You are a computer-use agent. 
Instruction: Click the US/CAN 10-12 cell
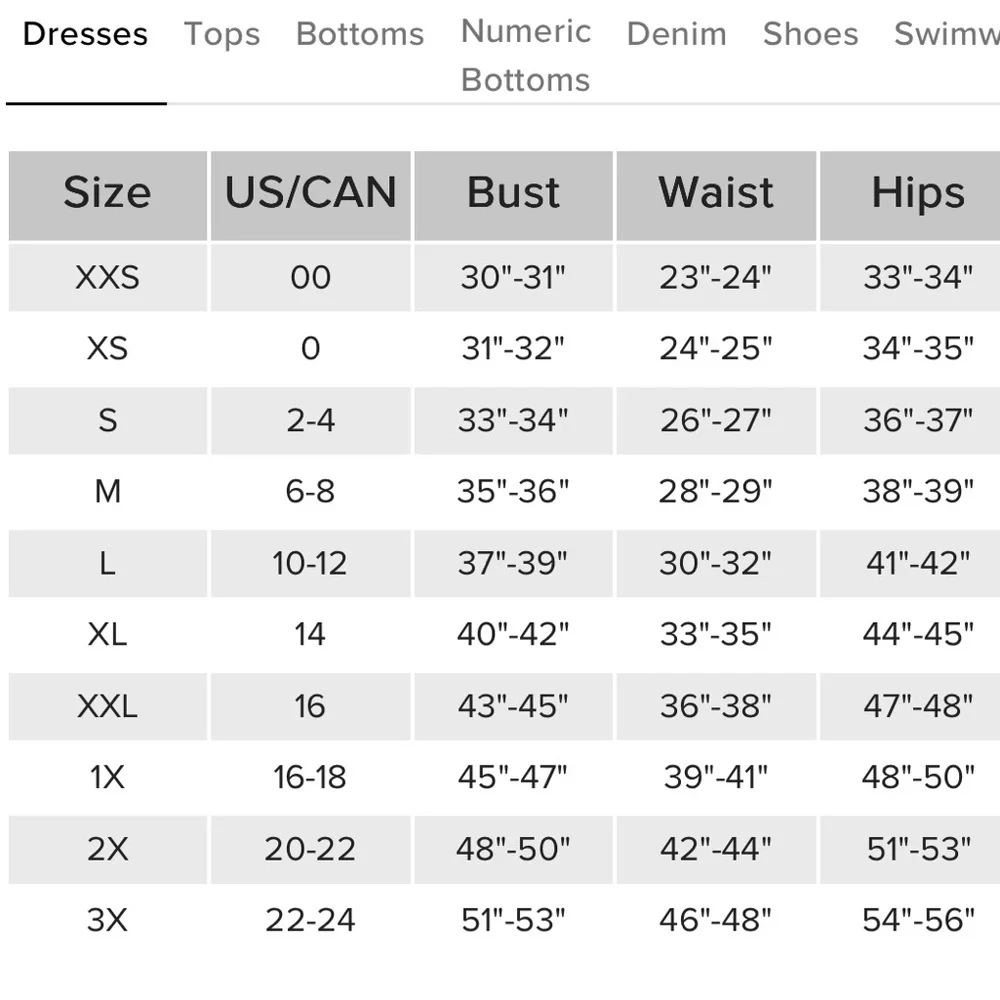click(x=310, y=563)
